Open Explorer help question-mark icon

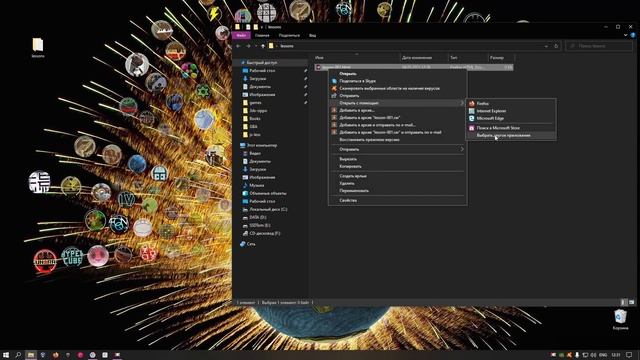pyautogui.click(x=633, y=36)
